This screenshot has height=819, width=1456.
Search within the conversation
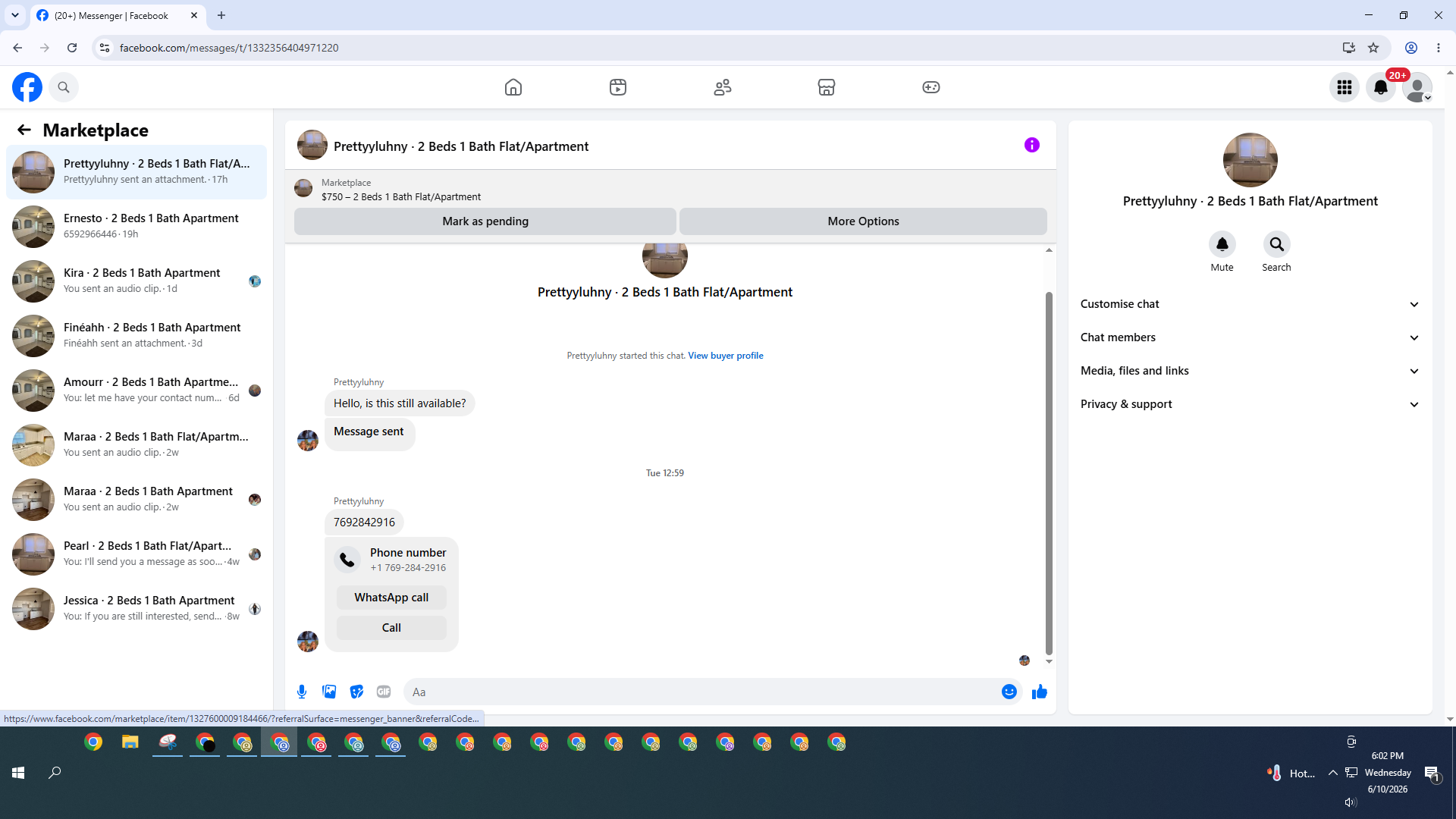(x=1277, y=244)
